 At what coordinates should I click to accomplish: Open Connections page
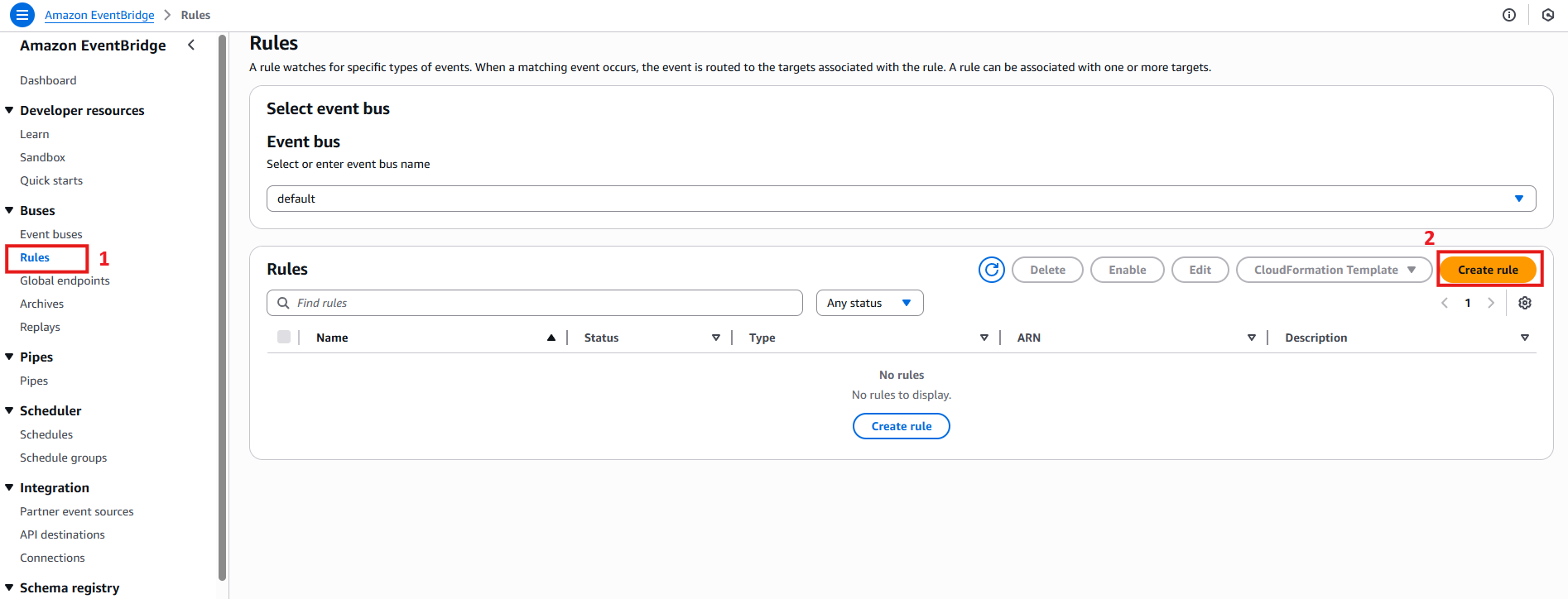click(x=52, y=558)
